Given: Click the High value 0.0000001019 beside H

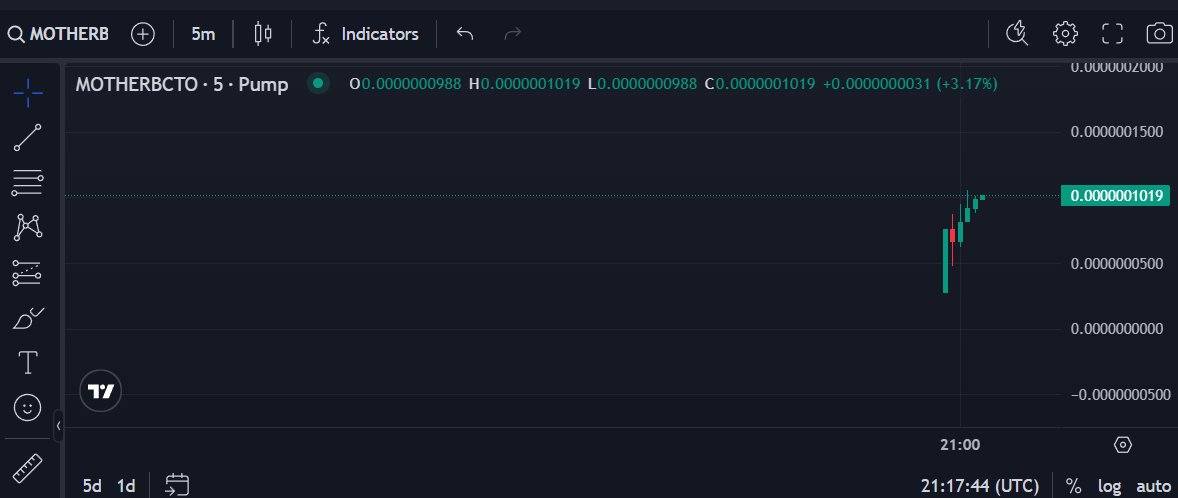Looking at the screenshot, I should coord(530,84).
